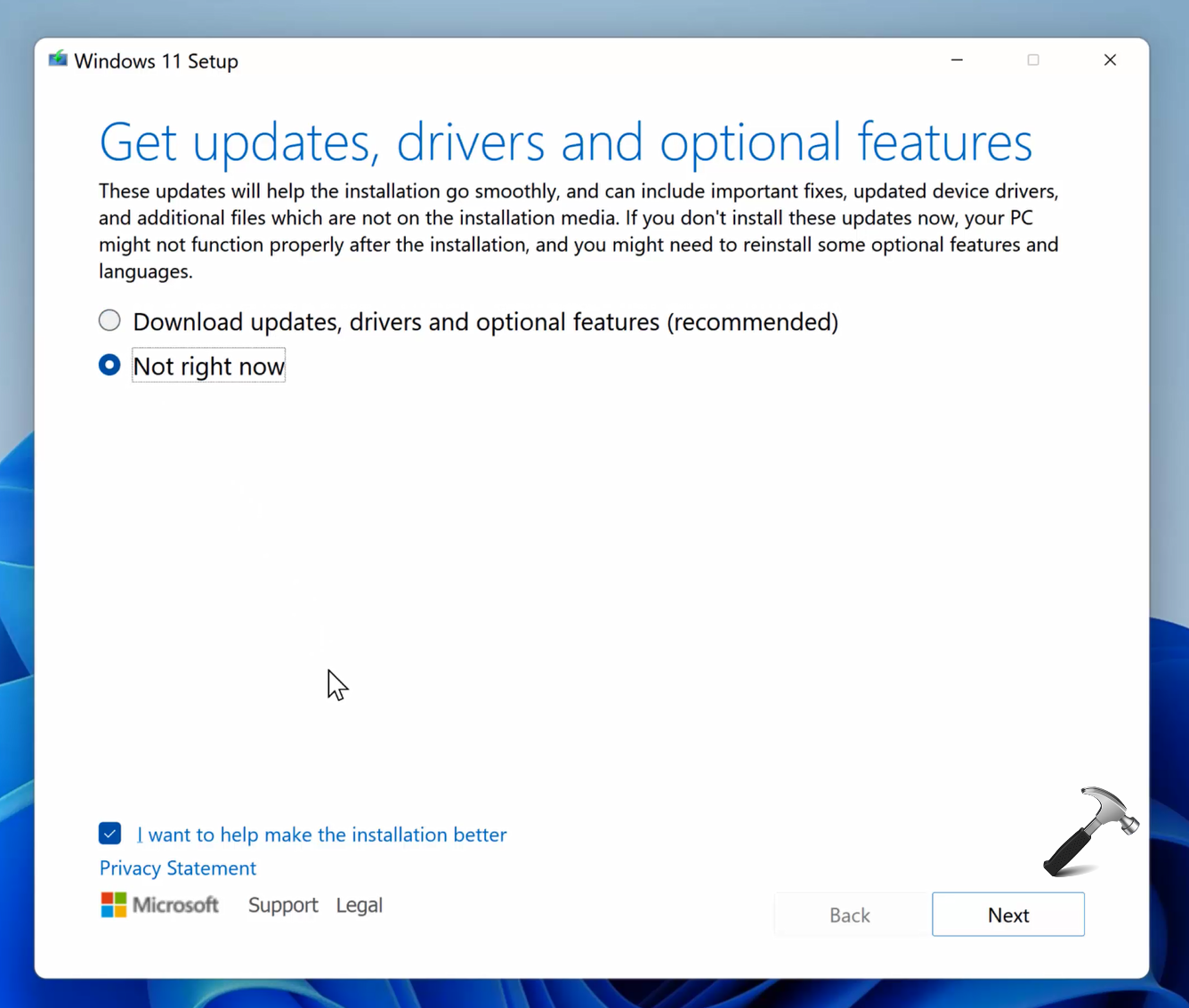Click the 'Get updates, drivers and optional features' heading

coord(566,142)
